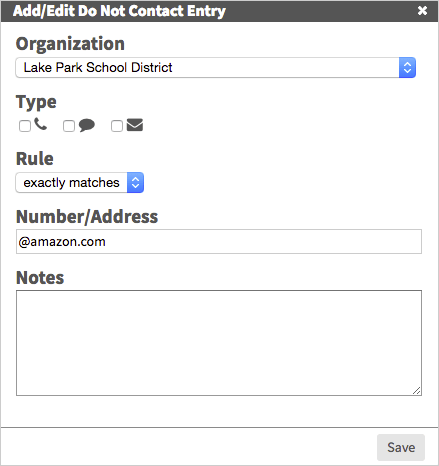The image size is (439, 466).
Task: Click the Organization heading label
Action: click(70, 44)
